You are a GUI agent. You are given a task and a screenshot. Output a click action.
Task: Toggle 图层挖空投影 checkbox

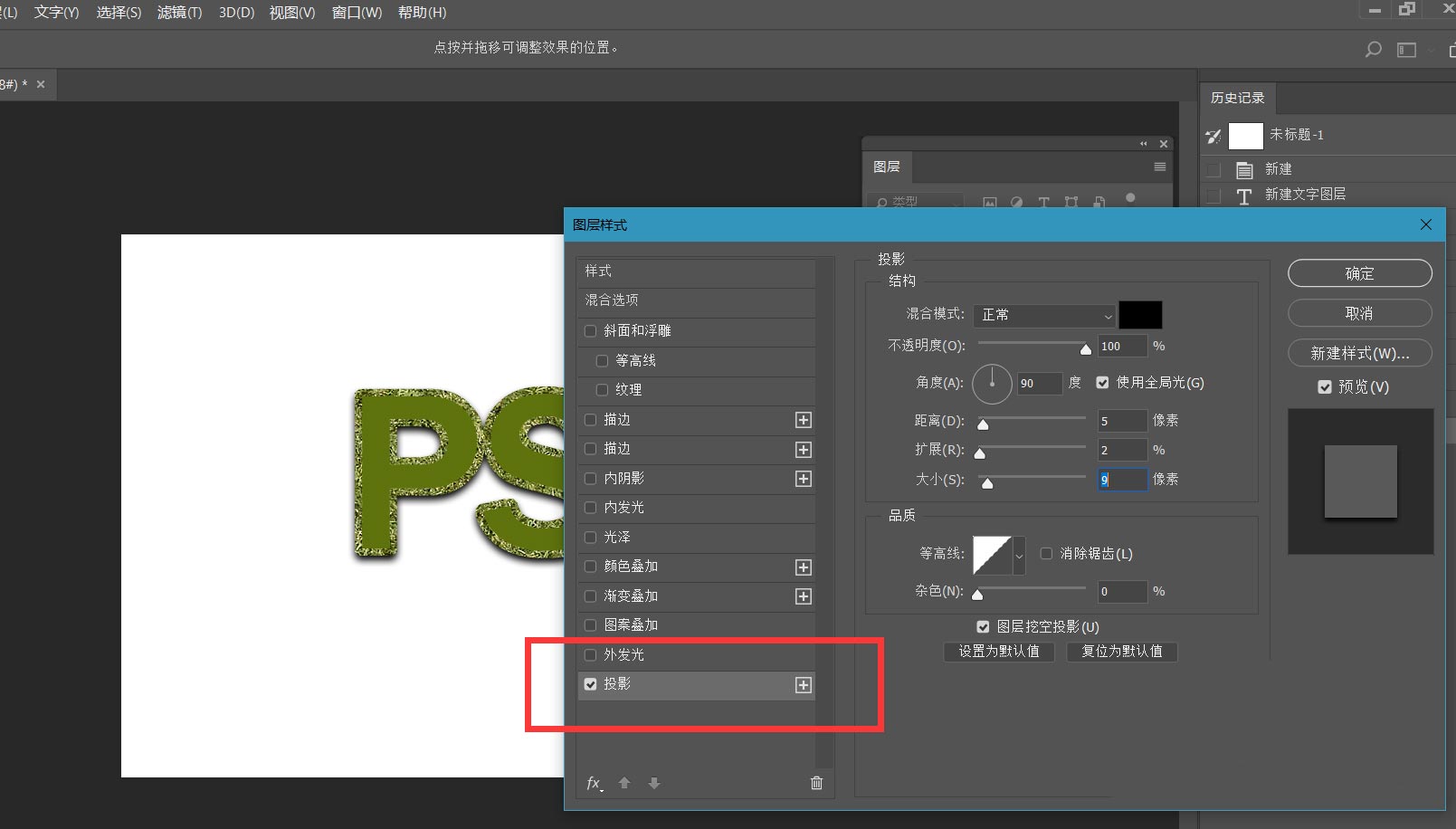[983, 627]
